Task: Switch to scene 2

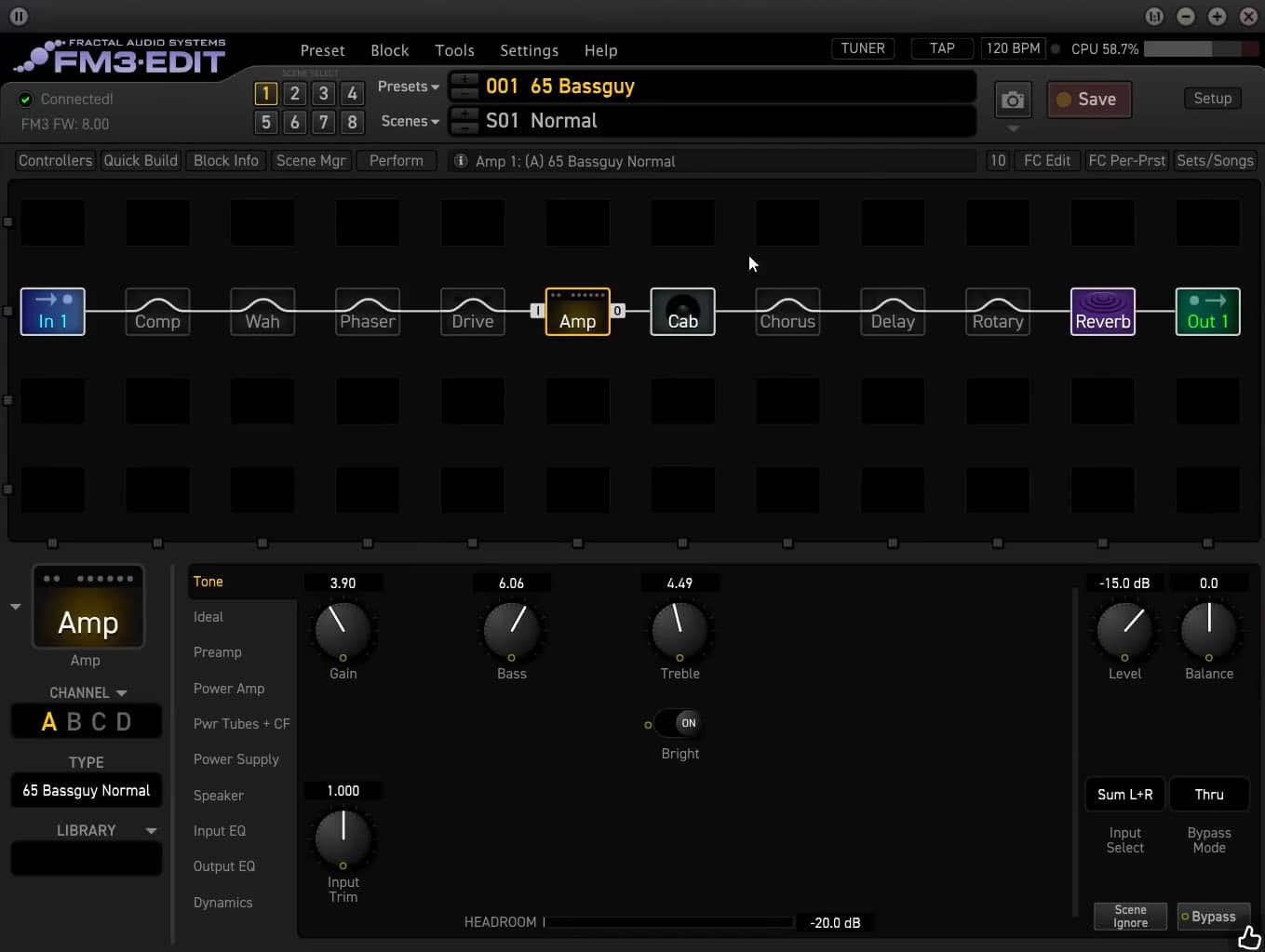Action: click(x=294, y=93)
